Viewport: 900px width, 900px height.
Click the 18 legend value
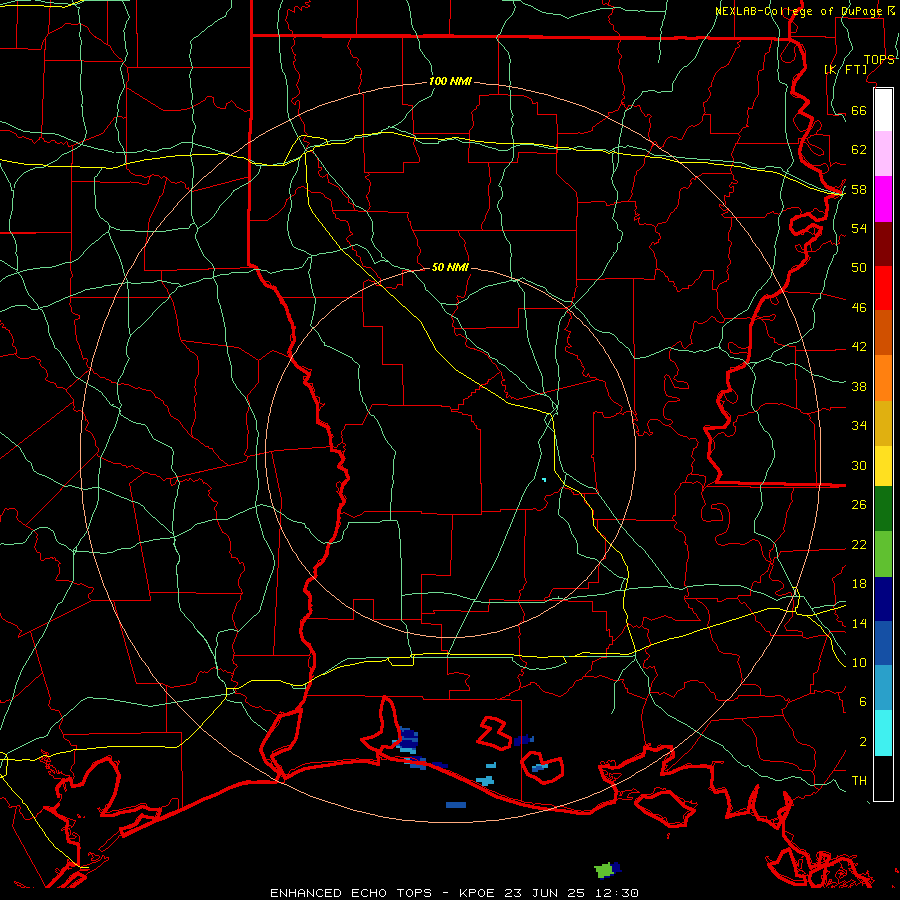859,584
